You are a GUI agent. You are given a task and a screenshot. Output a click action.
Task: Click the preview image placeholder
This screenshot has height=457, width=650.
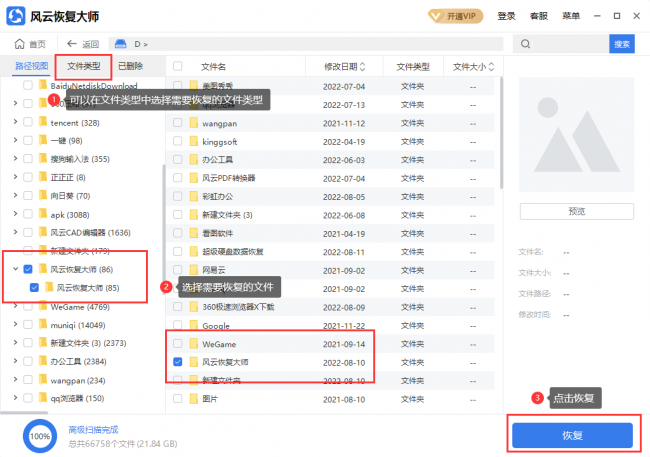[576, 134]
